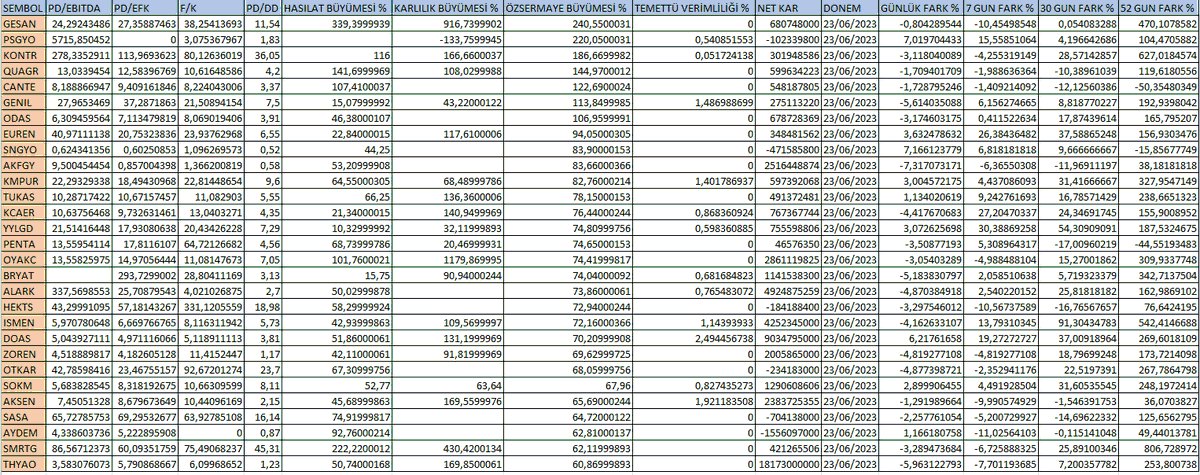The height and width of the screenshot is (475, 1200).
Task: Select the PD/EBITDA column header
Action: click(x=80, y=7)
